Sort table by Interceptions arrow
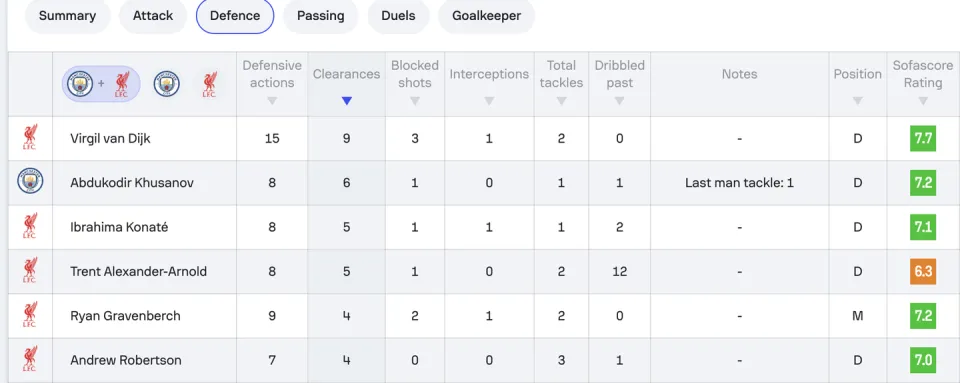Image resolution: width=960 pixels, height=383 pixels. (x=489, y=101)
